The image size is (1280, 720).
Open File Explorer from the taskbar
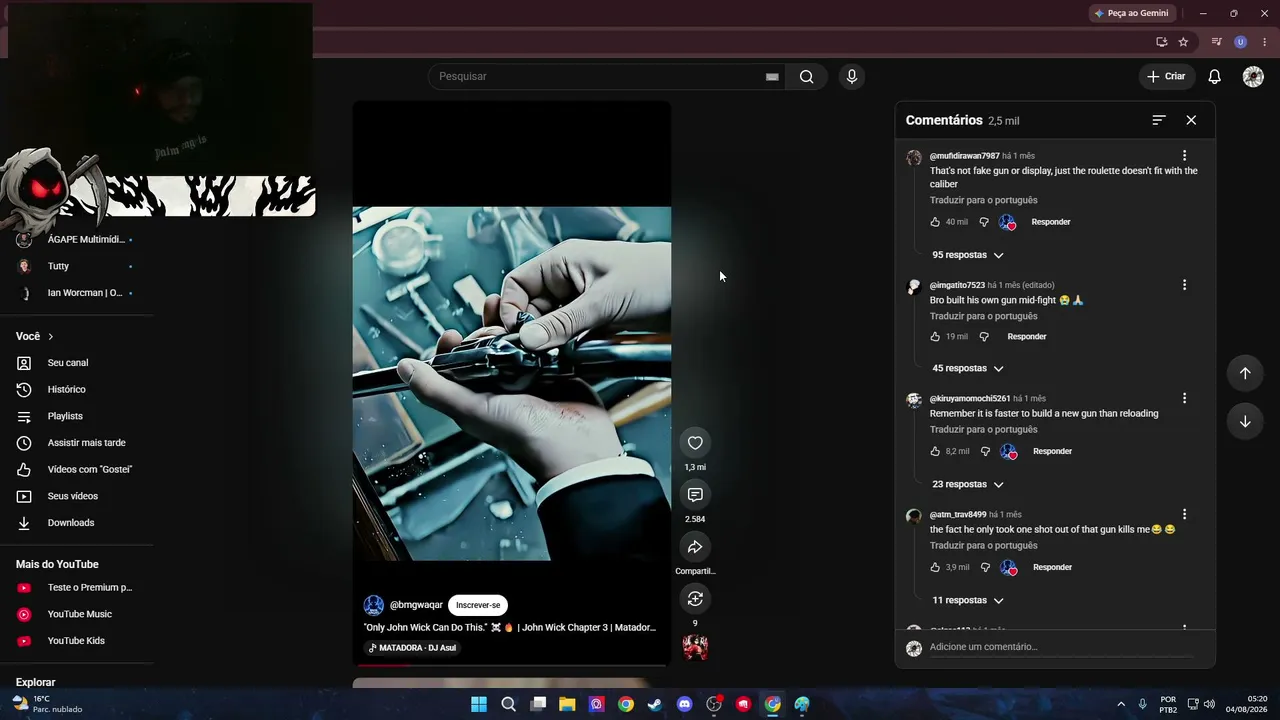coord(567,704)
